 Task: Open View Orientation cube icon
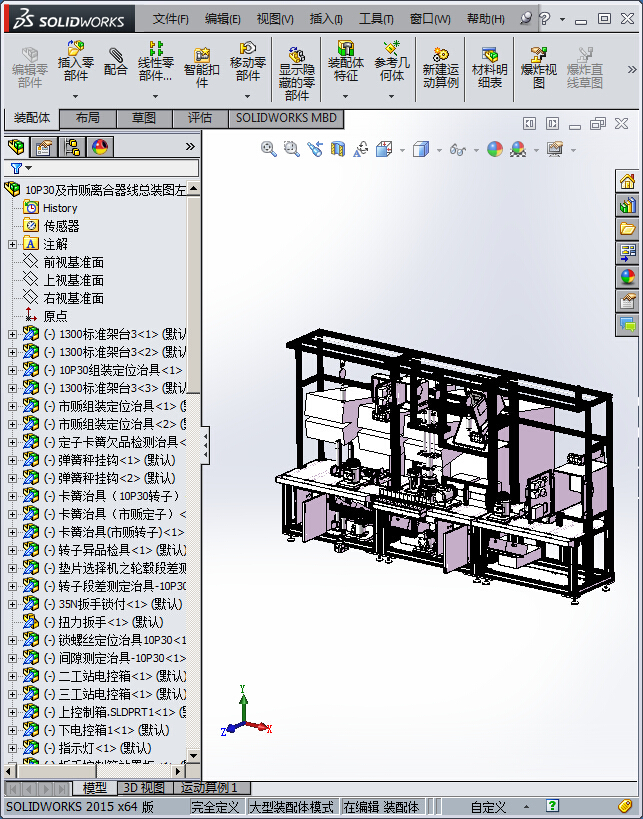coord(384,149)
